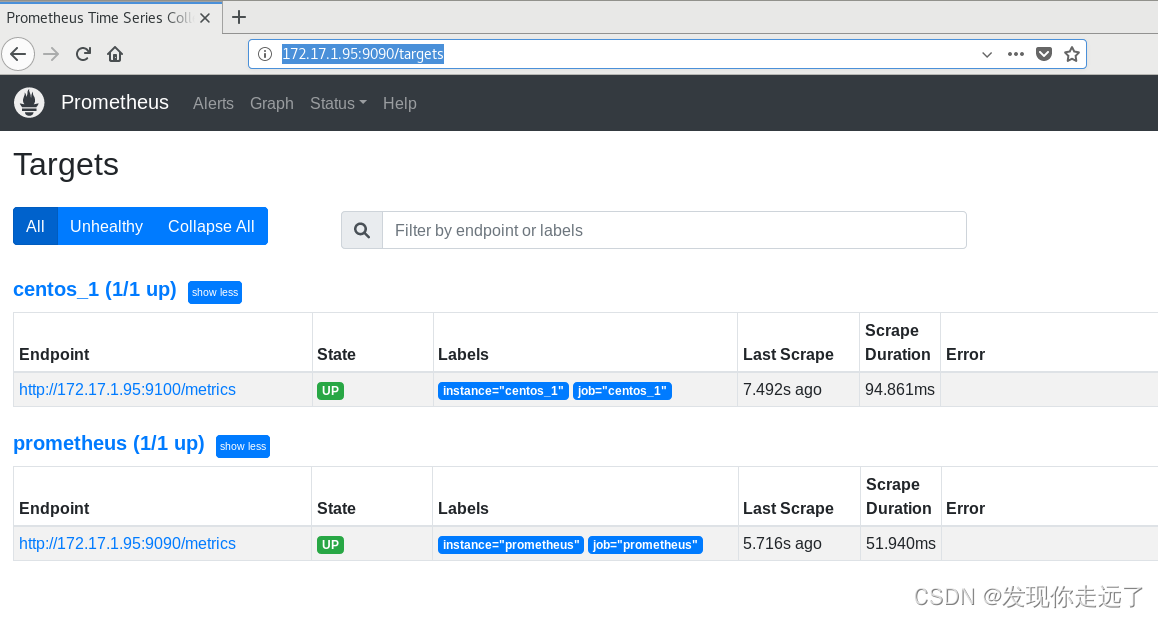Image resolution: width=1158 pixels, height=618 pixels.
Task: Click the browser Forward arrow button
Action: [x=51, y=54]
